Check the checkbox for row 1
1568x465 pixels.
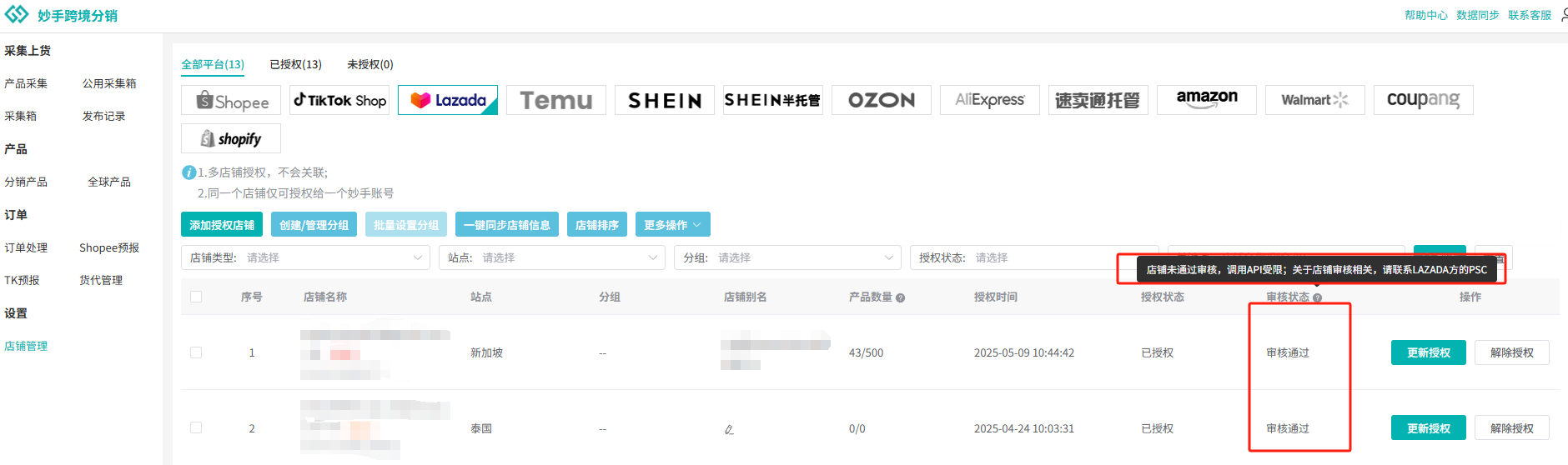(196, 352)
